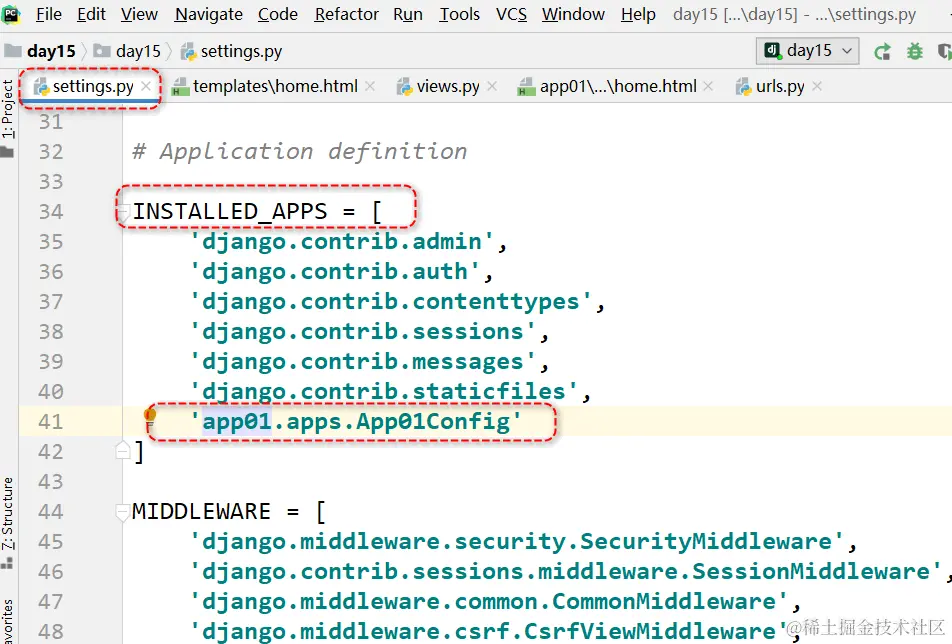Image resolution: width=952 pixels, height=644 pixels.
Task: Open the Refactor menu
Action: coord(346,14)
